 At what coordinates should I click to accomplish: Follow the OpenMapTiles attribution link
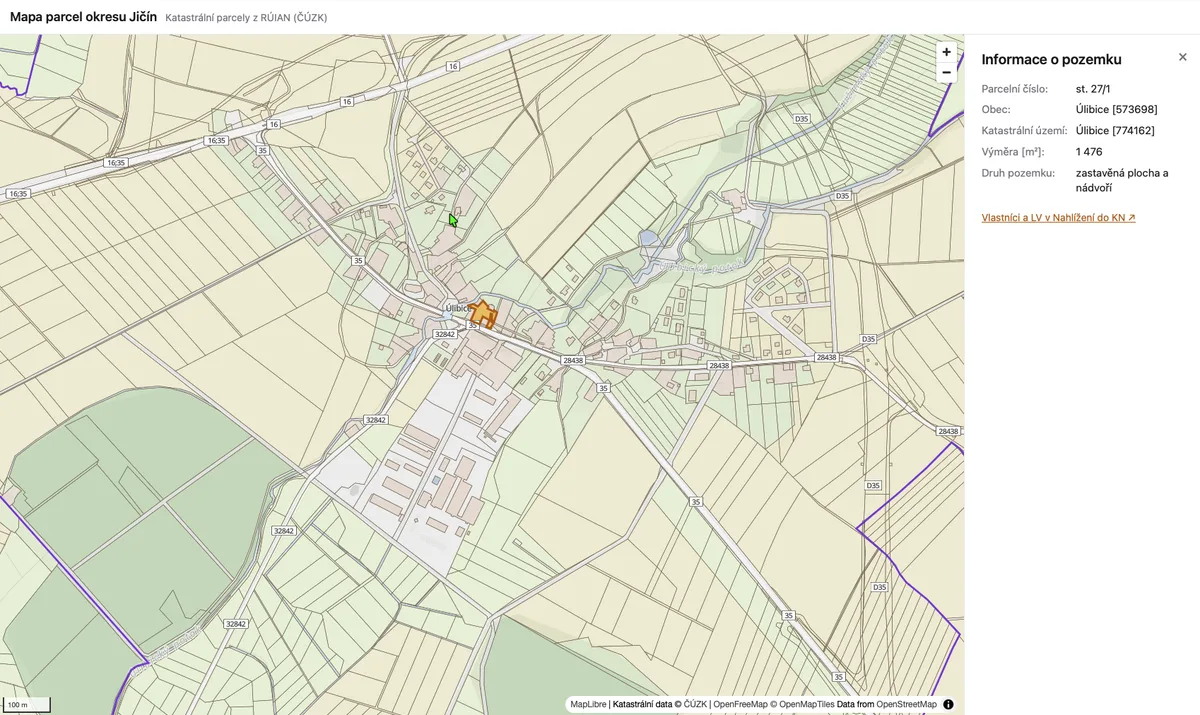(802, 704)
